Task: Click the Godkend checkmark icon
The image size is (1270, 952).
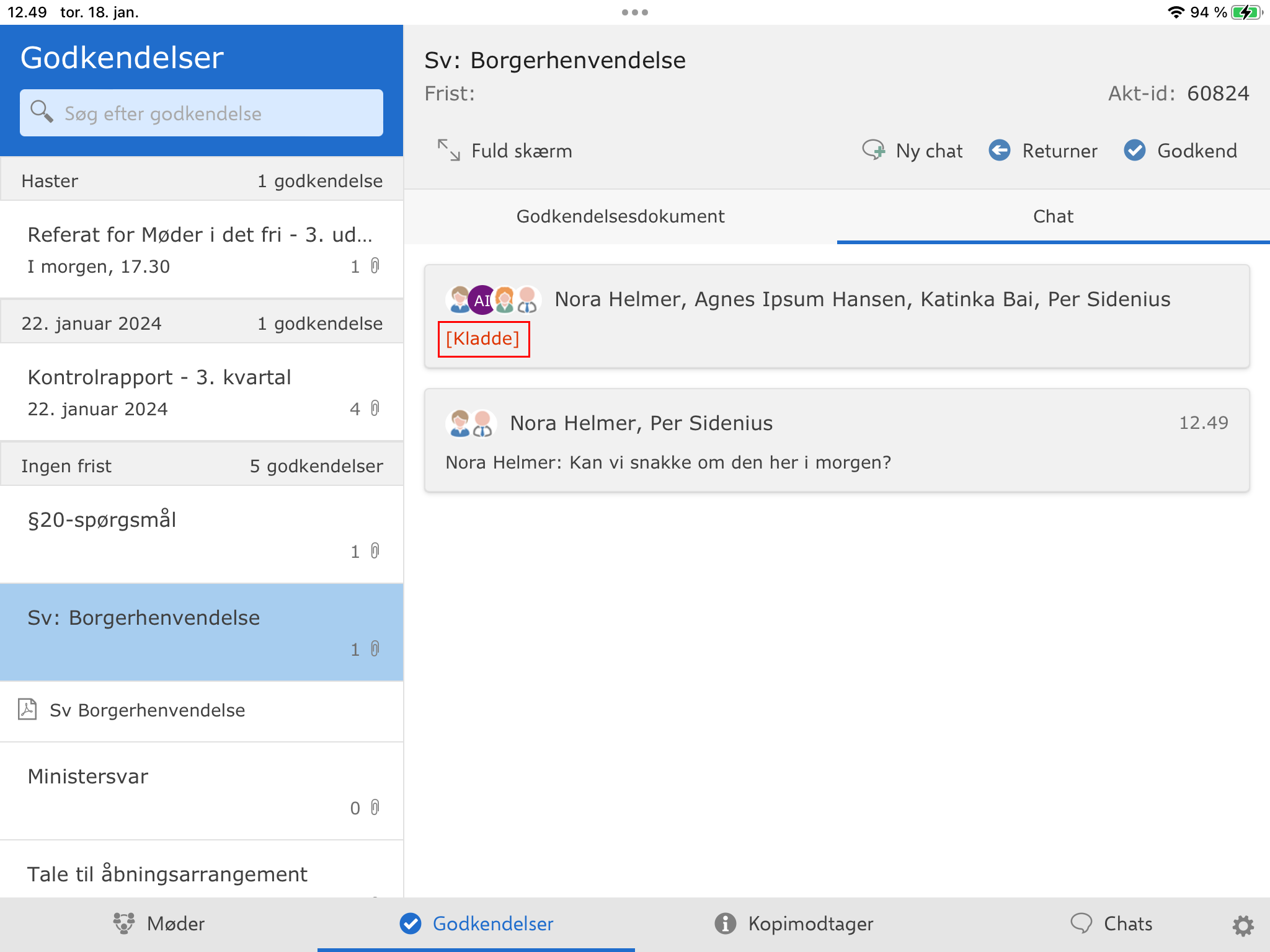Action: coord(1134,150)
